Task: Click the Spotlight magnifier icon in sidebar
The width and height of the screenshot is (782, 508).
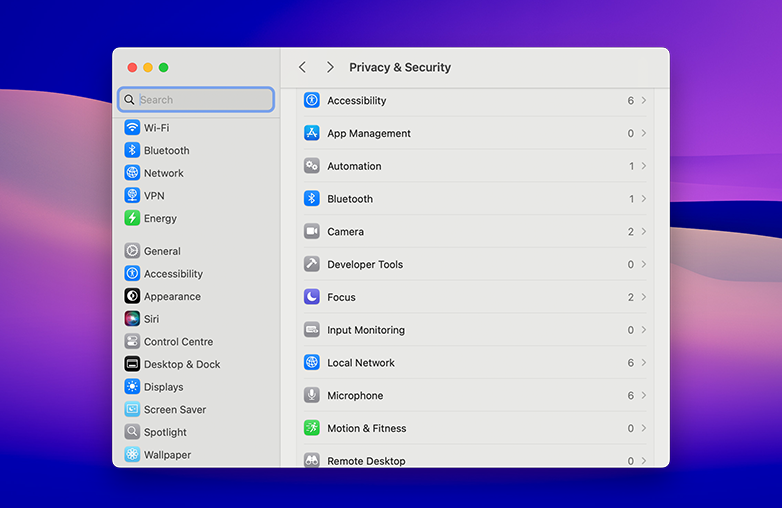Action: point(132,432)
